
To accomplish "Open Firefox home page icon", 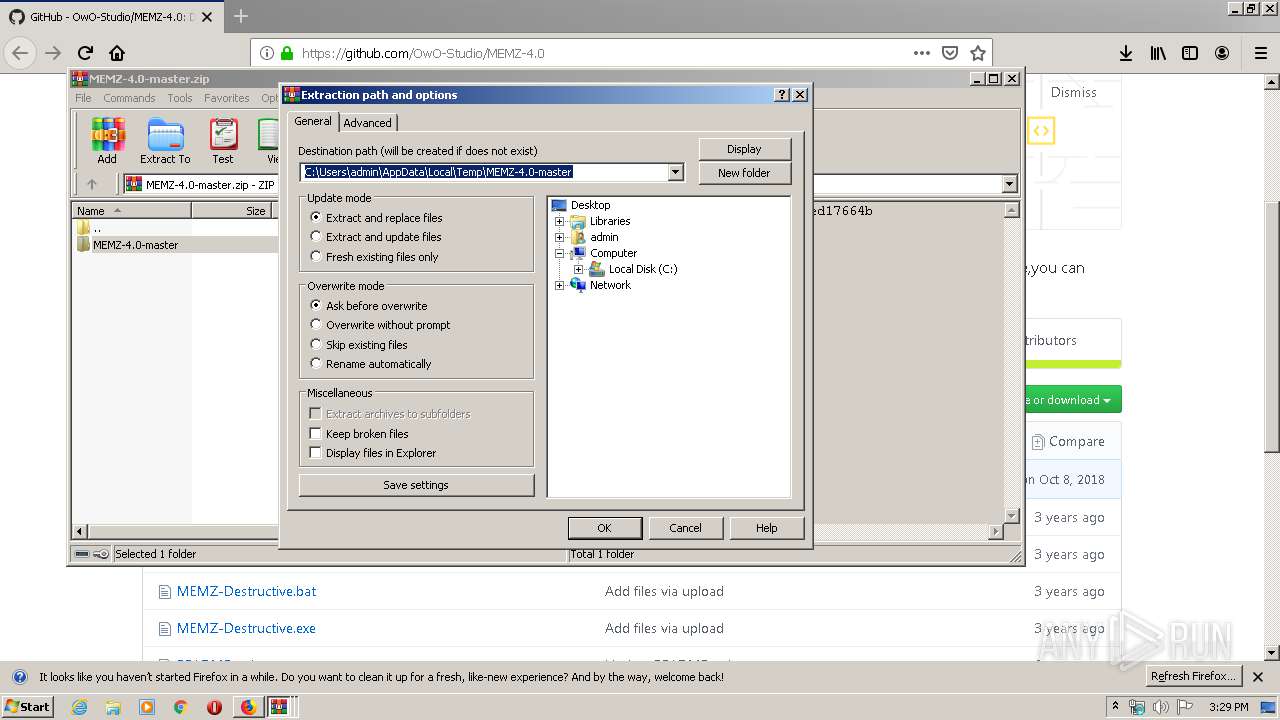I will 117,53.
